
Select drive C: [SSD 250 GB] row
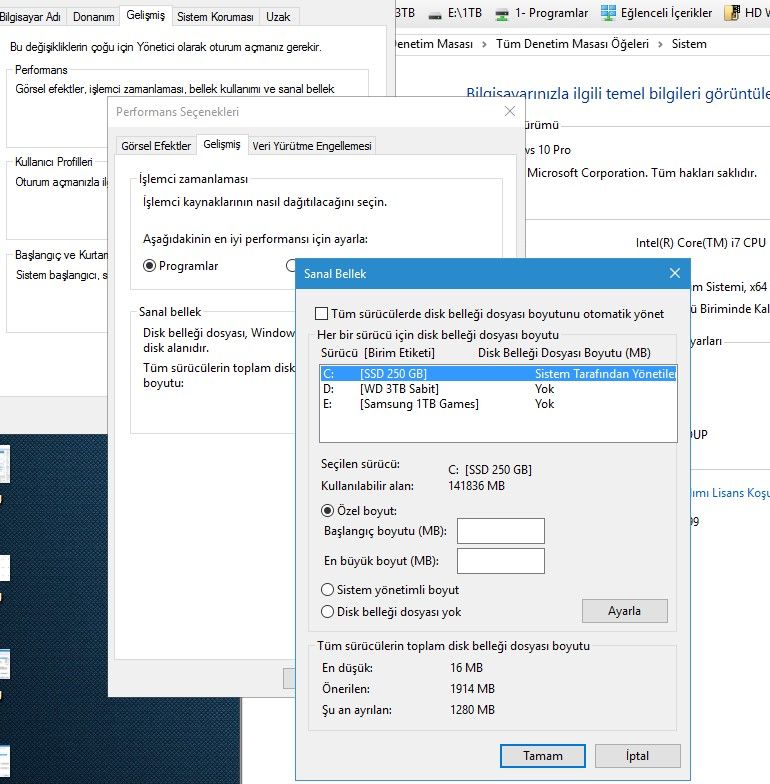498,374
